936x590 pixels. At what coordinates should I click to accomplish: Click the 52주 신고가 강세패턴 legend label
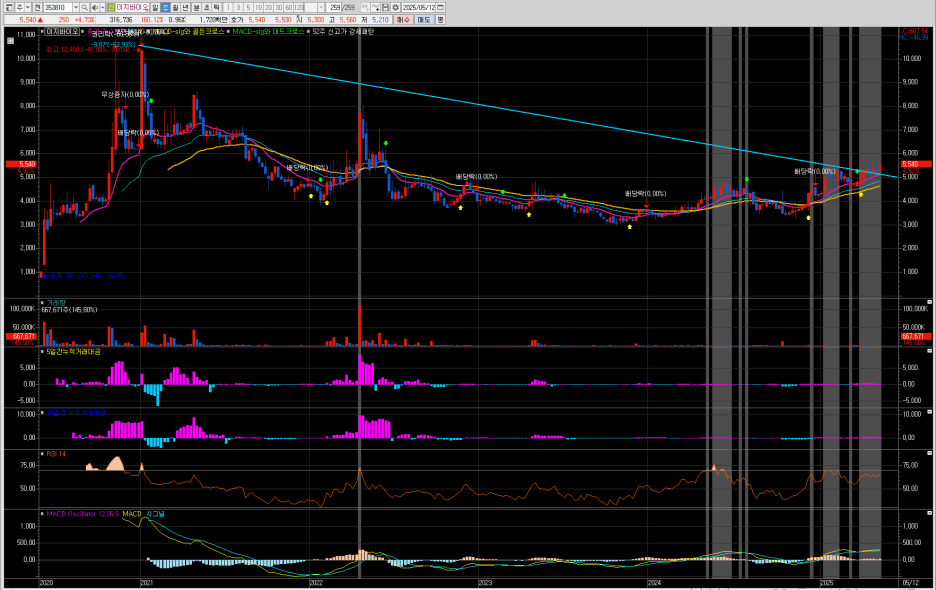pyautogui.click(x=343, y=32)
